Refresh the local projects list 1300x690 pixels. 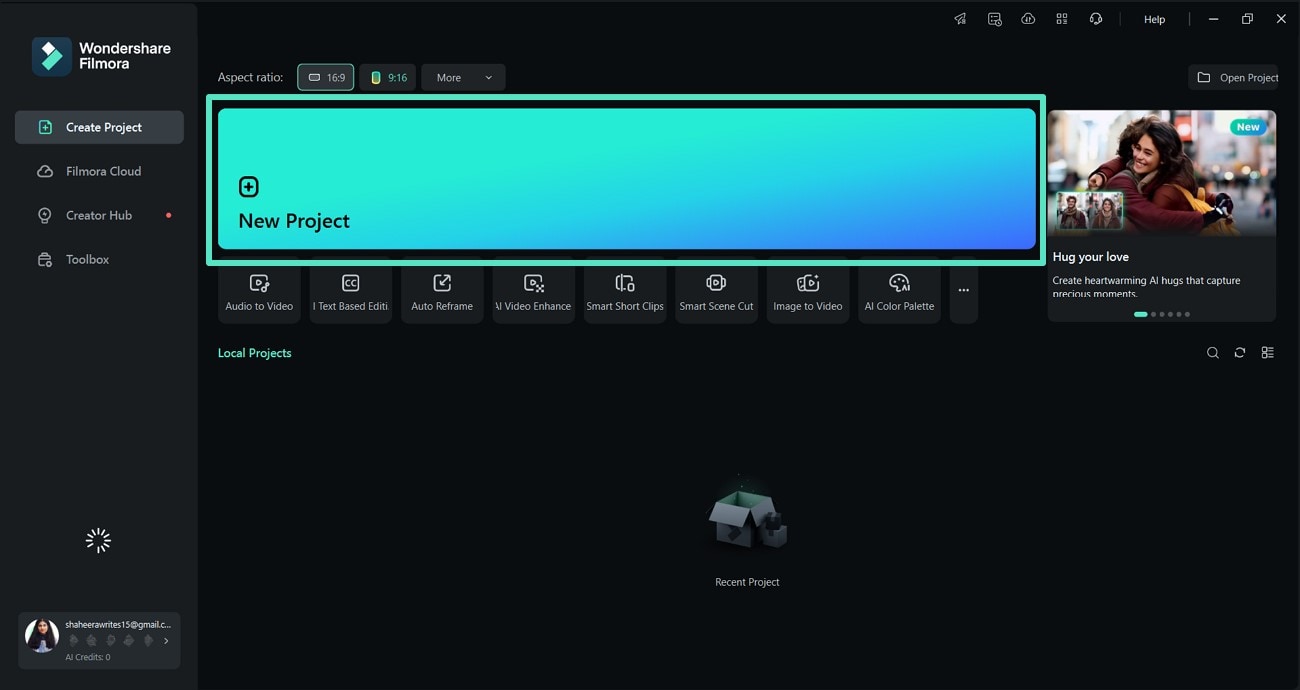pos(1240,353)
